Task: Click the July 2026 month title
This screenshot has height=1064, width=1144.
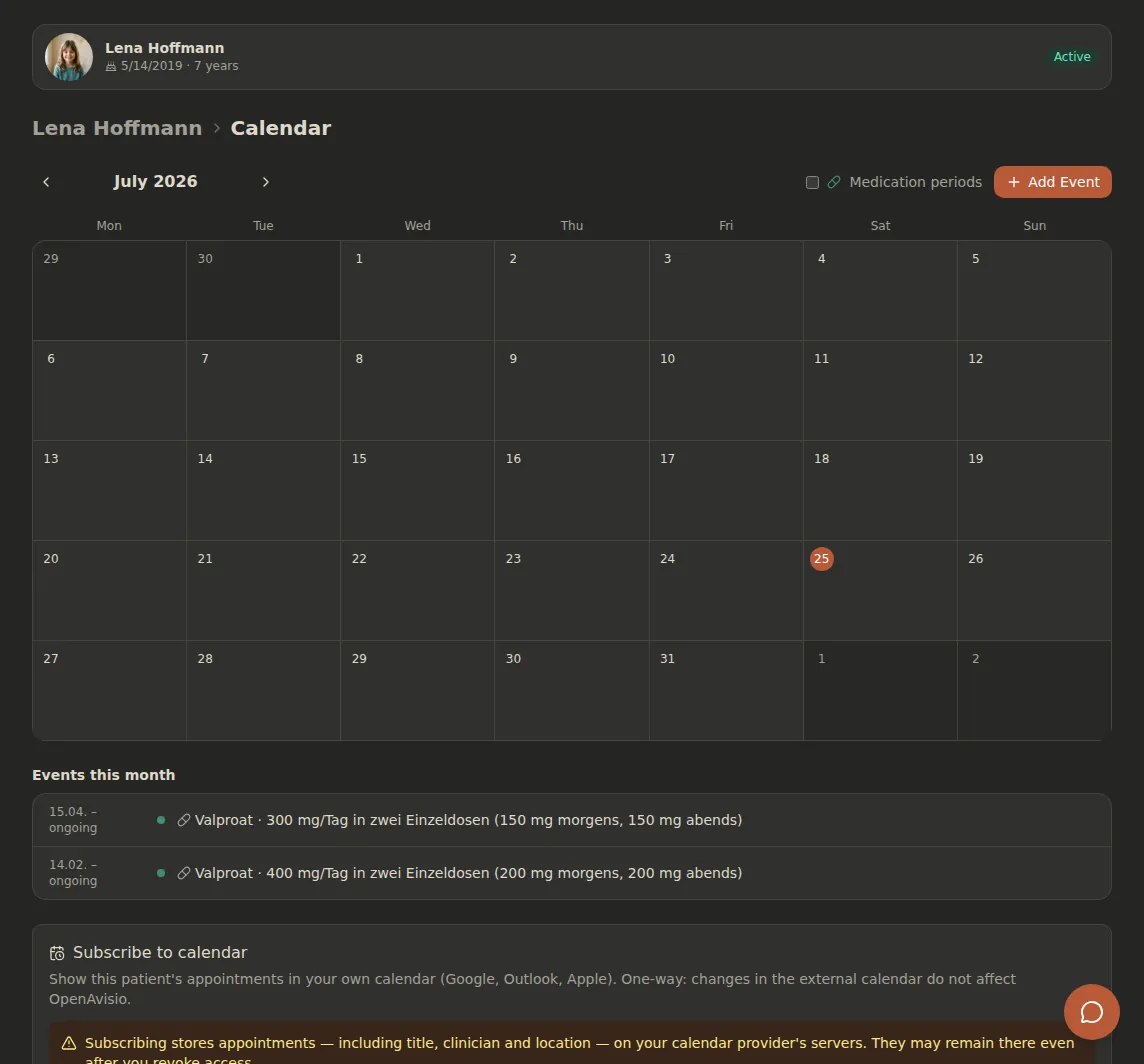Action: click(x=155, y=182)
